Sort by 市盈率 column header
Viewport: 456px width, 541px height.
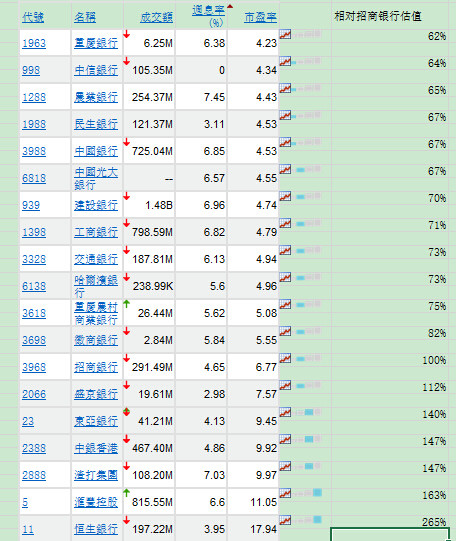pyautogui.click(x=260, y=17)
